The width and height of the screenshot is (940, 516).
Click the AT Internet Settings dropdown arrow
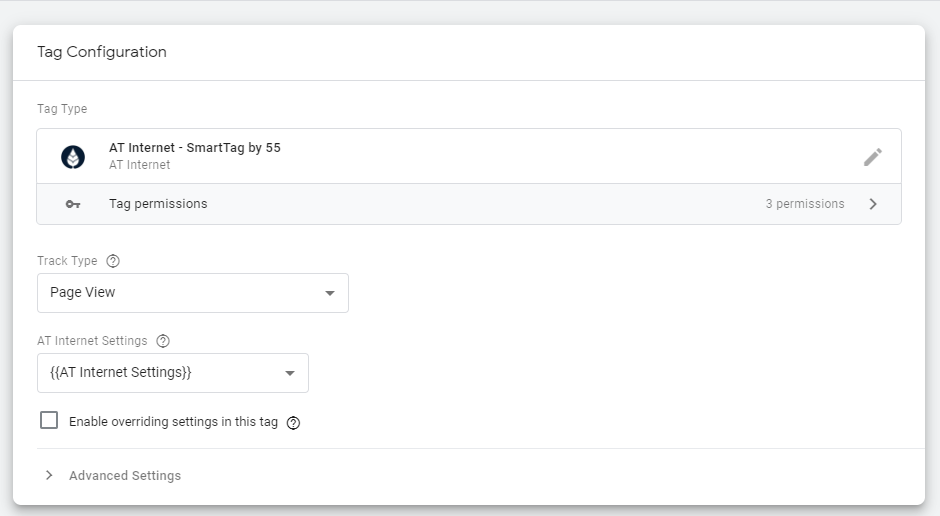[290, 373]
